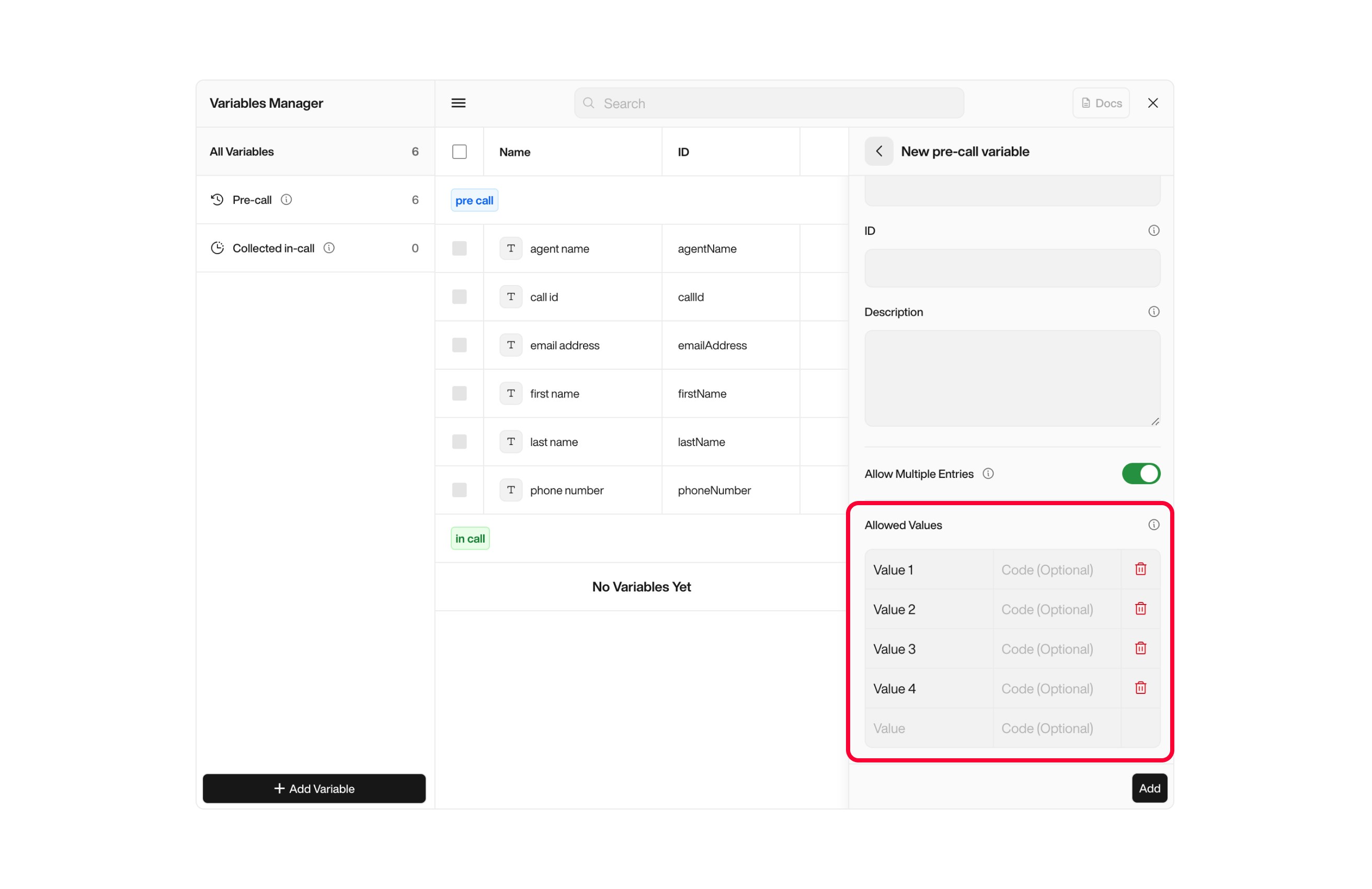Remove Value 4 with the trash icon
Screen dimensions: 1372x889
pos(1140,688)
